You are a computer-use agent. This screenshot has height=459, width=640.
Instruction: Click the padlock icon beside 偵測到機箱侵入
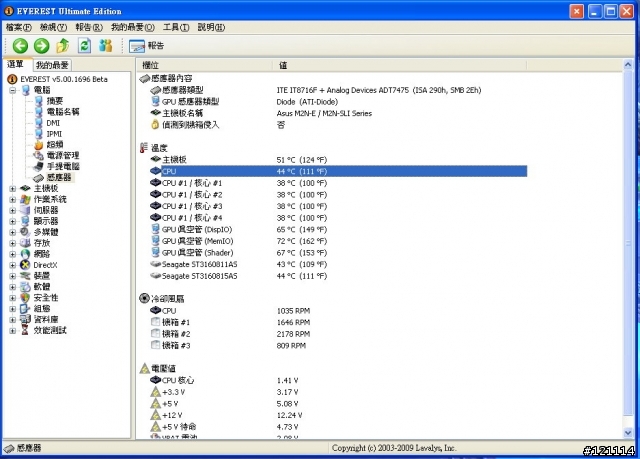pos(155,125)
